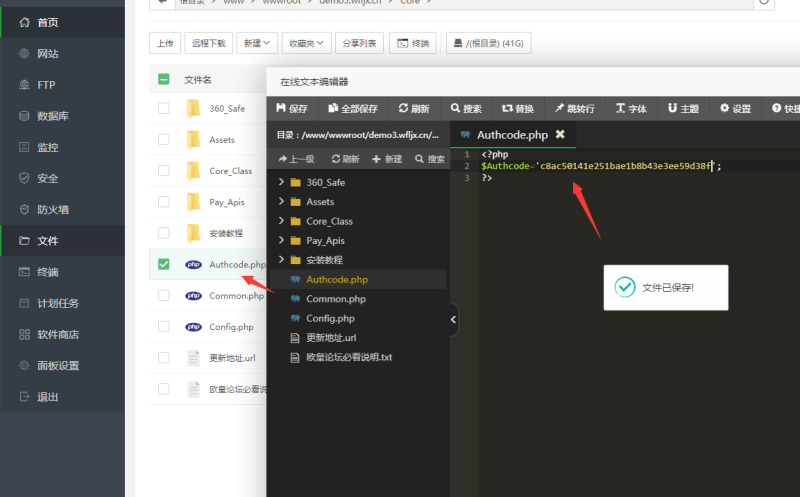Screen dimensions: 800x497
Task: Expand the 安装教程 folder in editor tree
Action: click(x=281, y=259)
